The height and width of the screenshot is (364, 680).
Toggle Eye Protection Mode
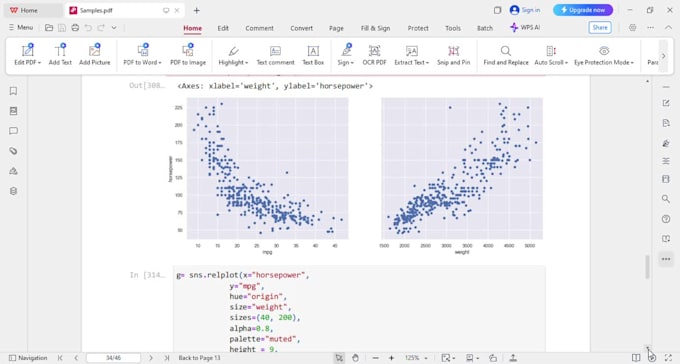point(604,55)
